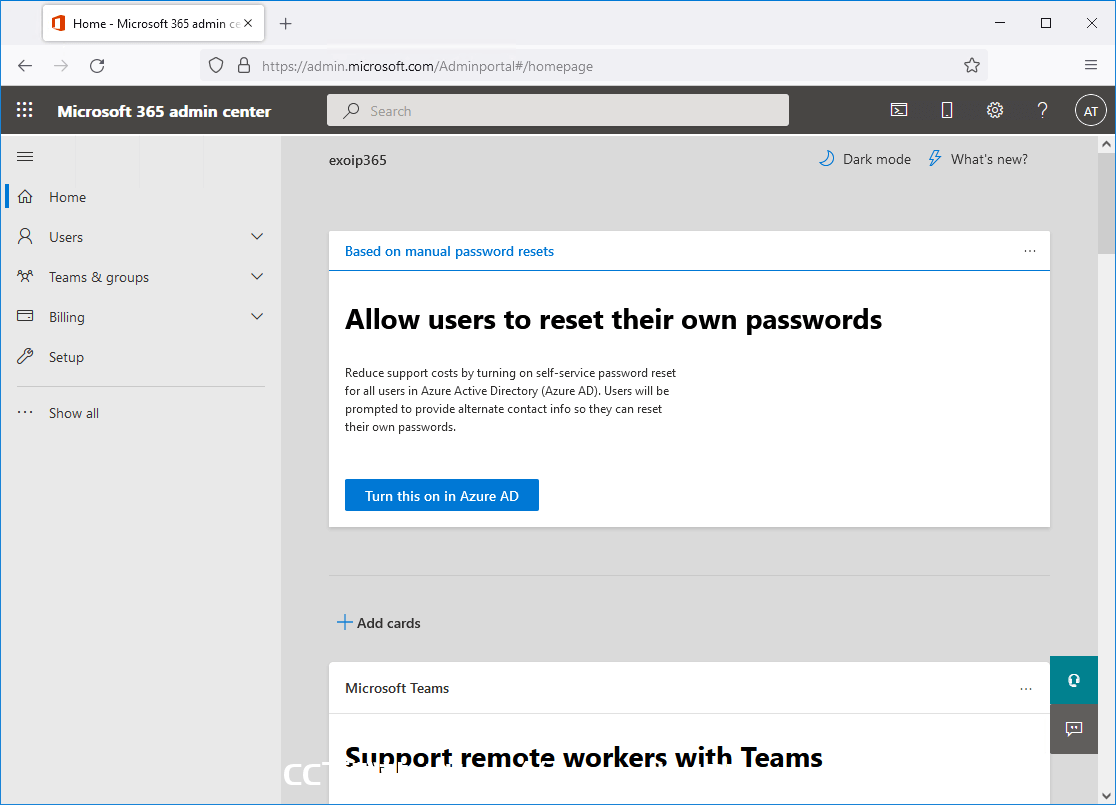Open the teal help and support headset button
Viewport: 1116px width, 805px height.
click(x=1074, y=680)
